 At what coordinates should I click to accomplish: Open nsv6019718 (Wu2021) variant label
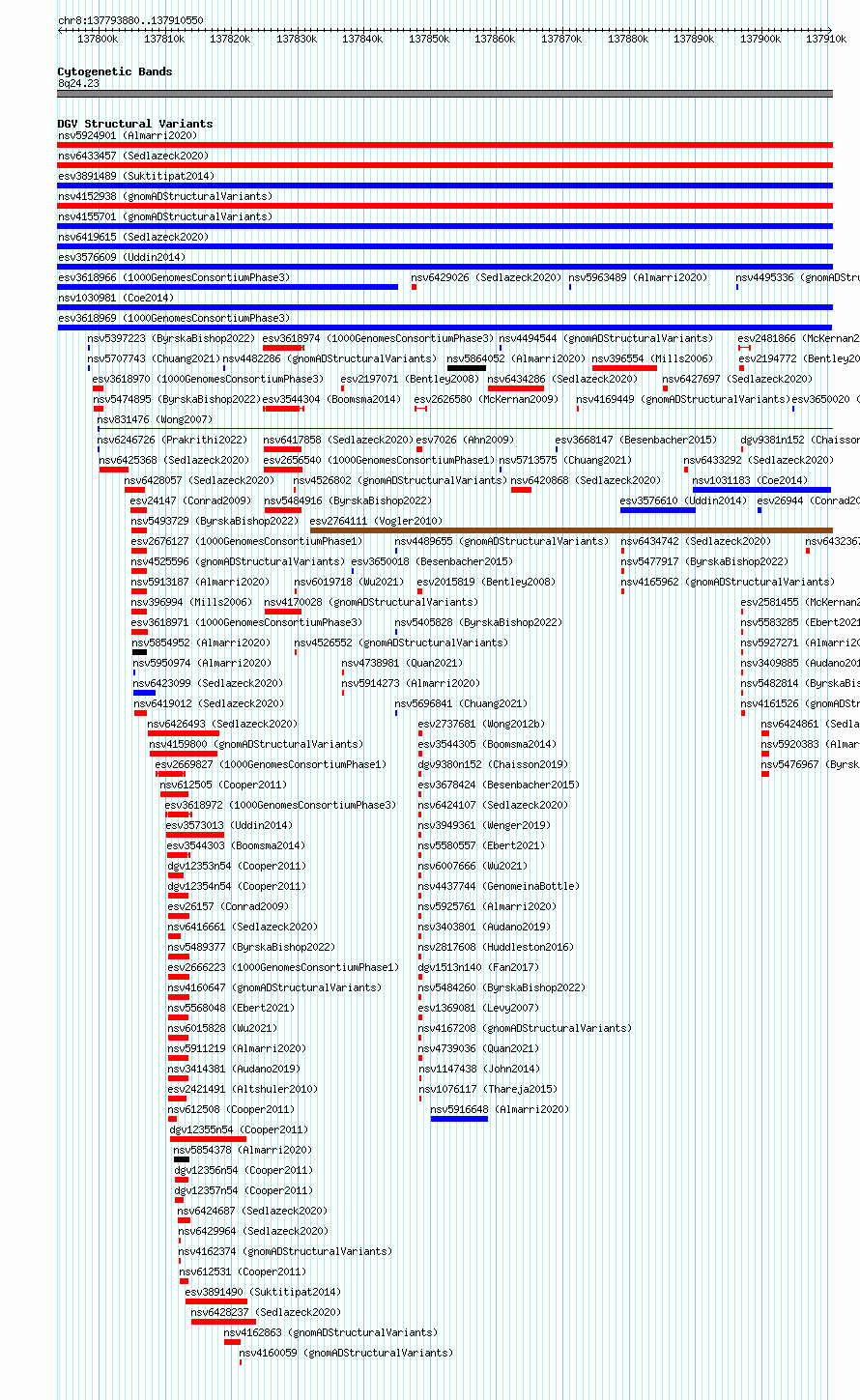[350, 582]
